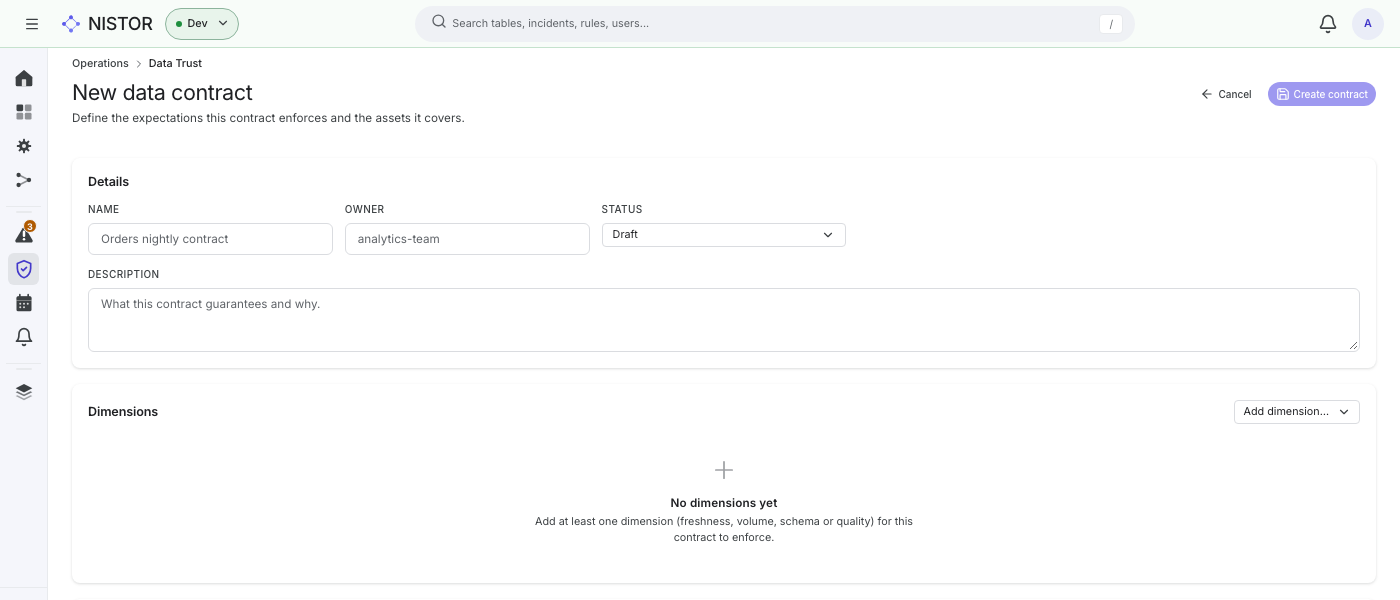This screenshot has width=1400, height=600.
Task: Click the Dimensions section heading
Action: (x=123, y=412)
